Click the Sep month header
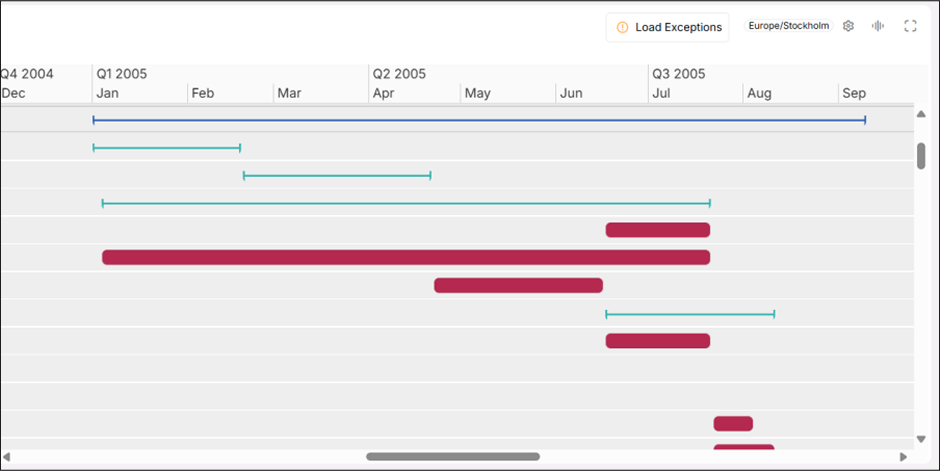The height and width of the screenshot is (471, 940). point(854,93)
